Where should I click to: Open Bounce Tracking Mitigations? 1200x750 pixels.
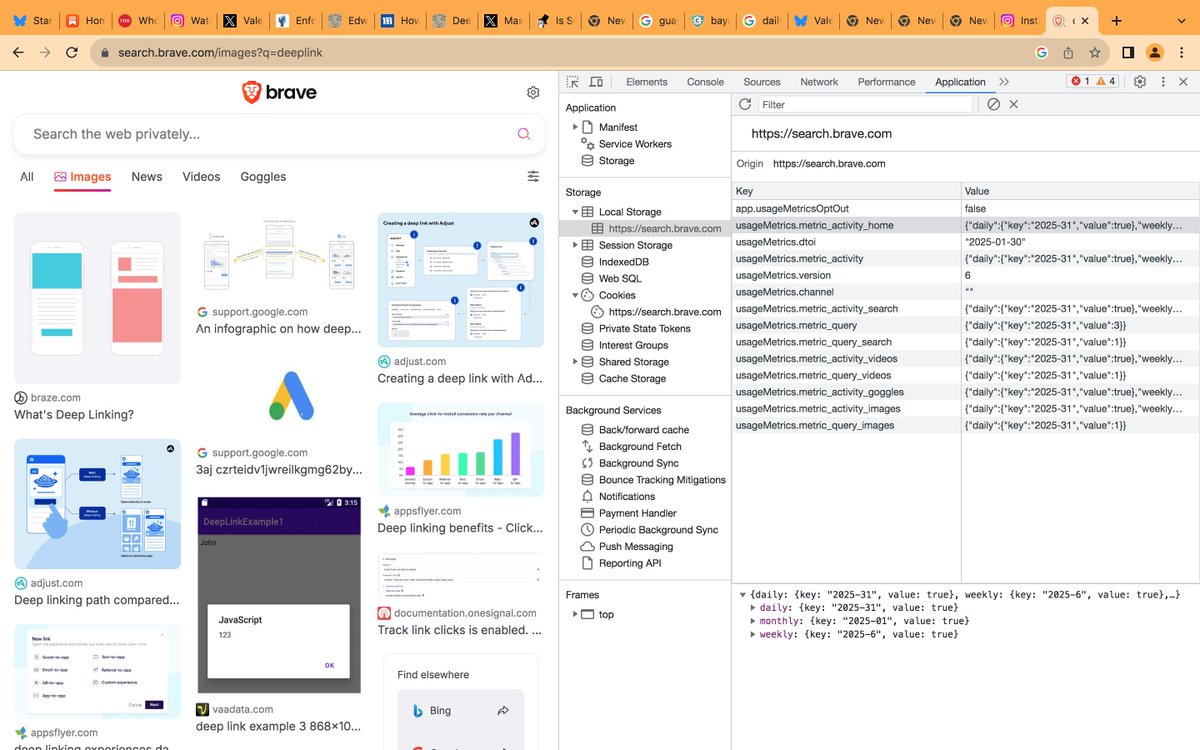click(x=662, y=480)
